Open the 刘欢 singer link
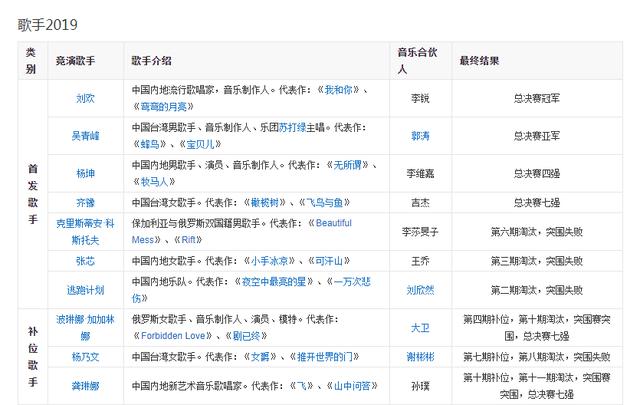Viewport: 640px width, 405px height. [85, 98]
